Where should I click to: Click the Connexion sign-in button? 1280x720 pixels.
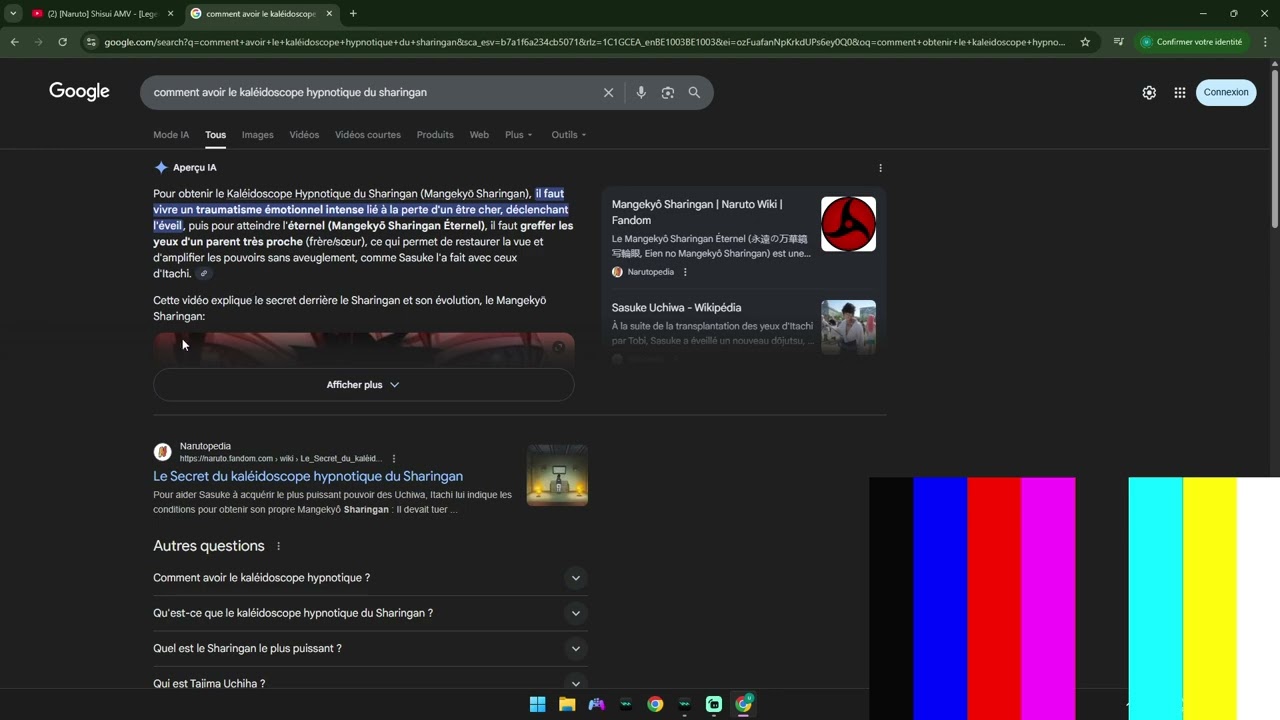pyautogui.click(x=1226, y=92)
